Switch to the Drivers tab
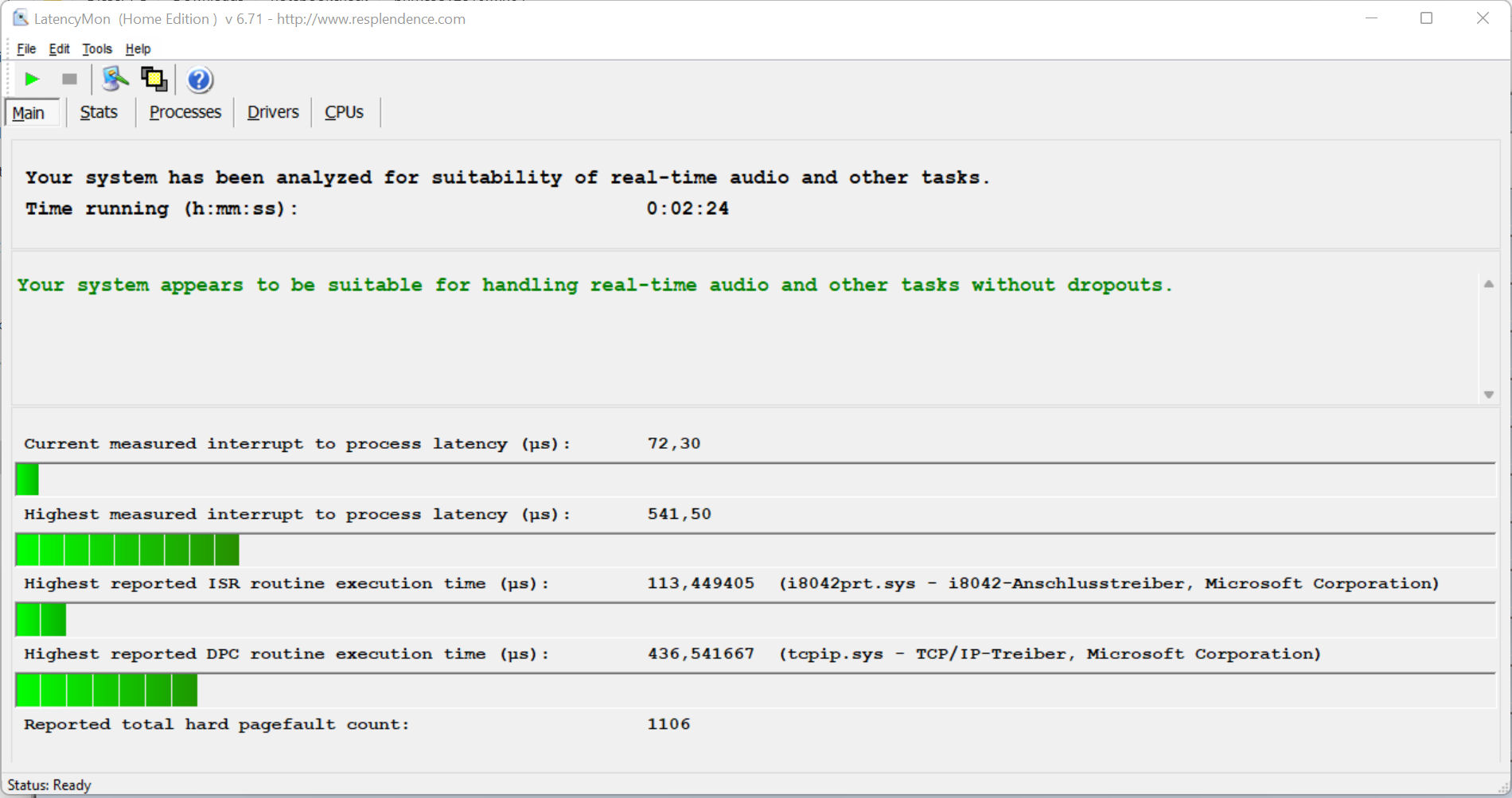 click(273, 112)
